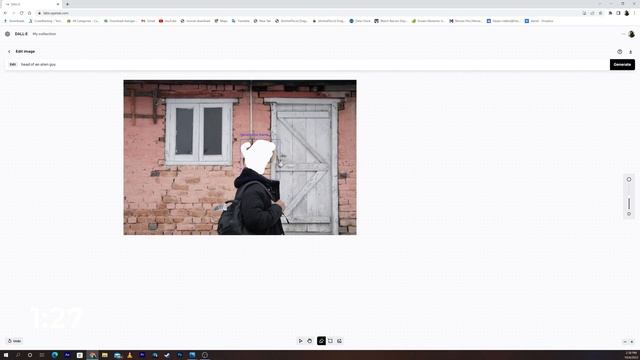
Task: Download the edited image
Action: (x=630, y=52)
